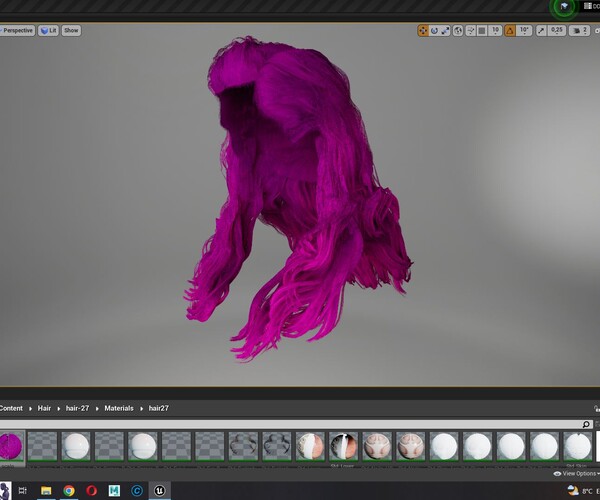Screen dimensions: 600x500
Task: Open the Show flags menu
Action: pyautogui.click(x=71, y=31)
